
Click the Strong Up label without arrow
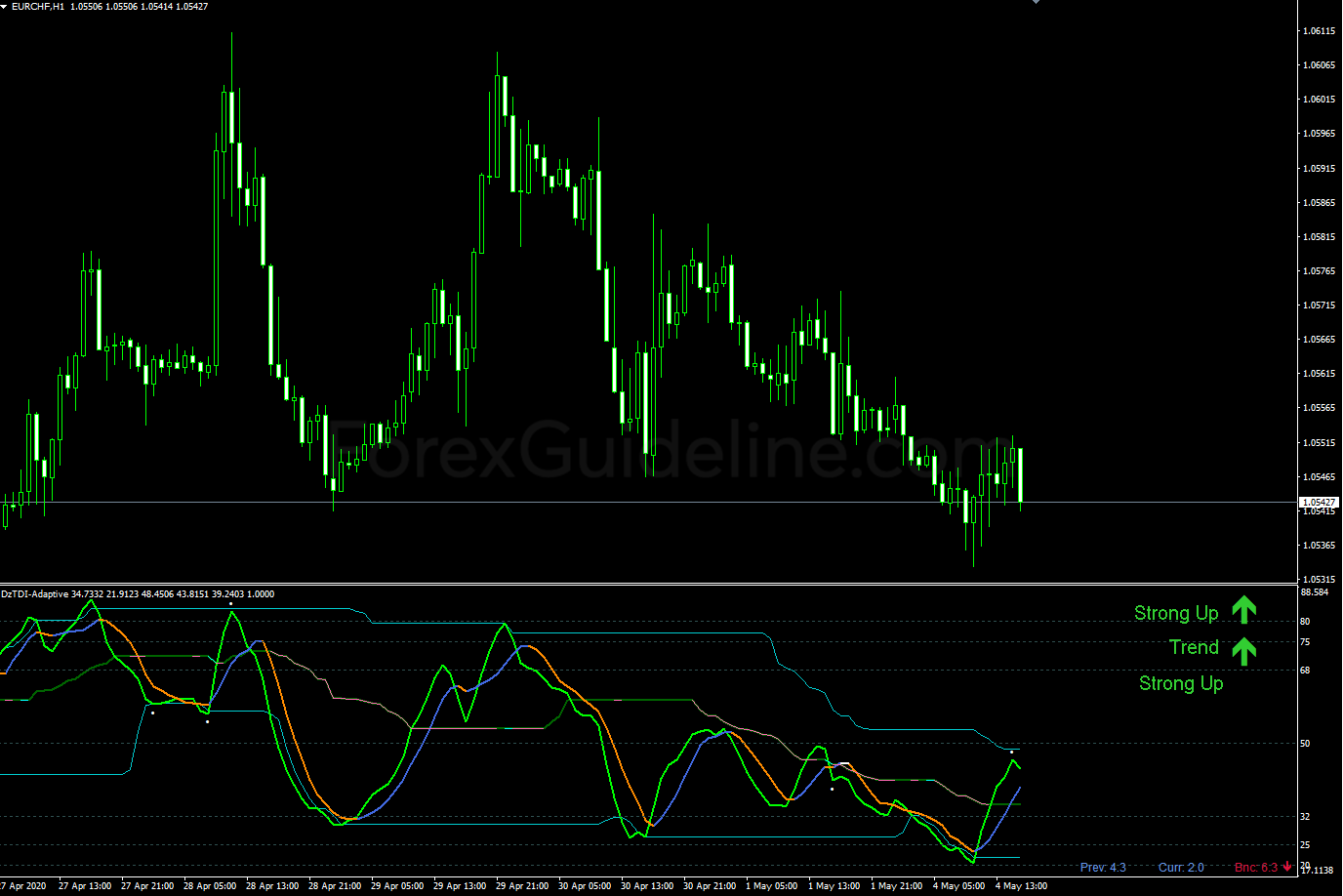1181,683
